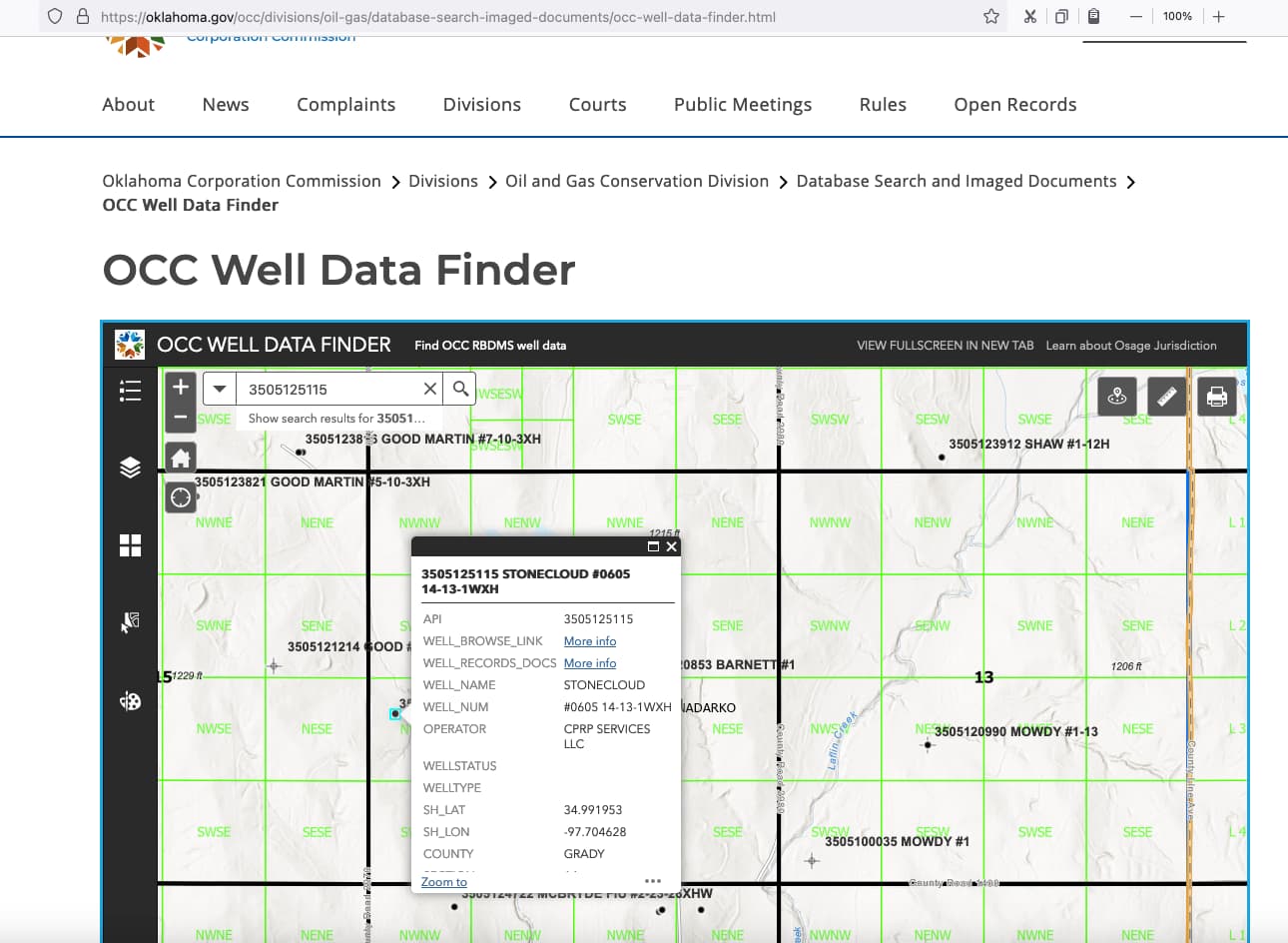Open the Open Records menu
The height and width of the screenshot is (943, 1288).
coord(1015,105)
